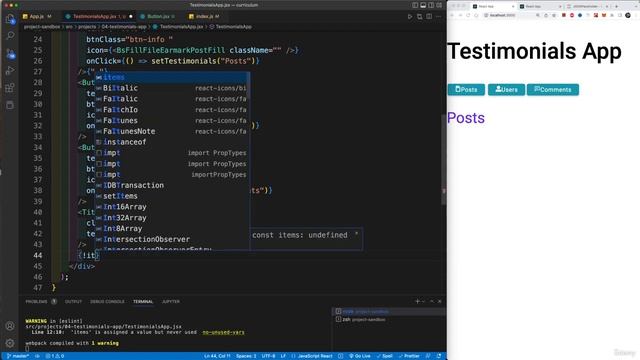Select the FaItalic suggestion
The image size is (640, 360).
pos(172,99)
